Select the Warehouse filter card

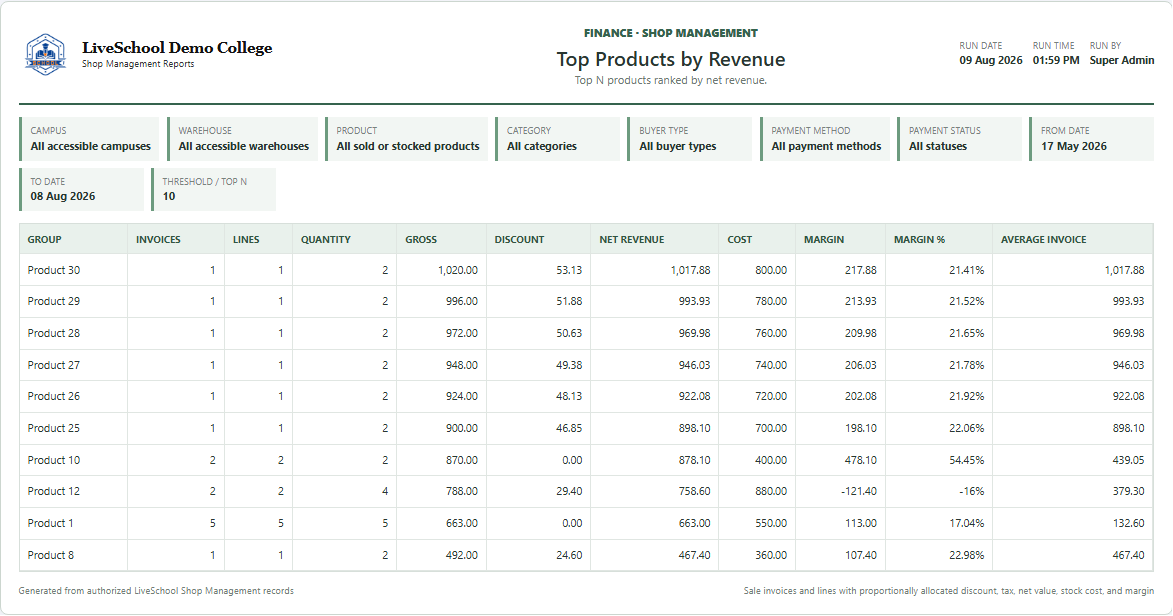(x=242, y=138)
